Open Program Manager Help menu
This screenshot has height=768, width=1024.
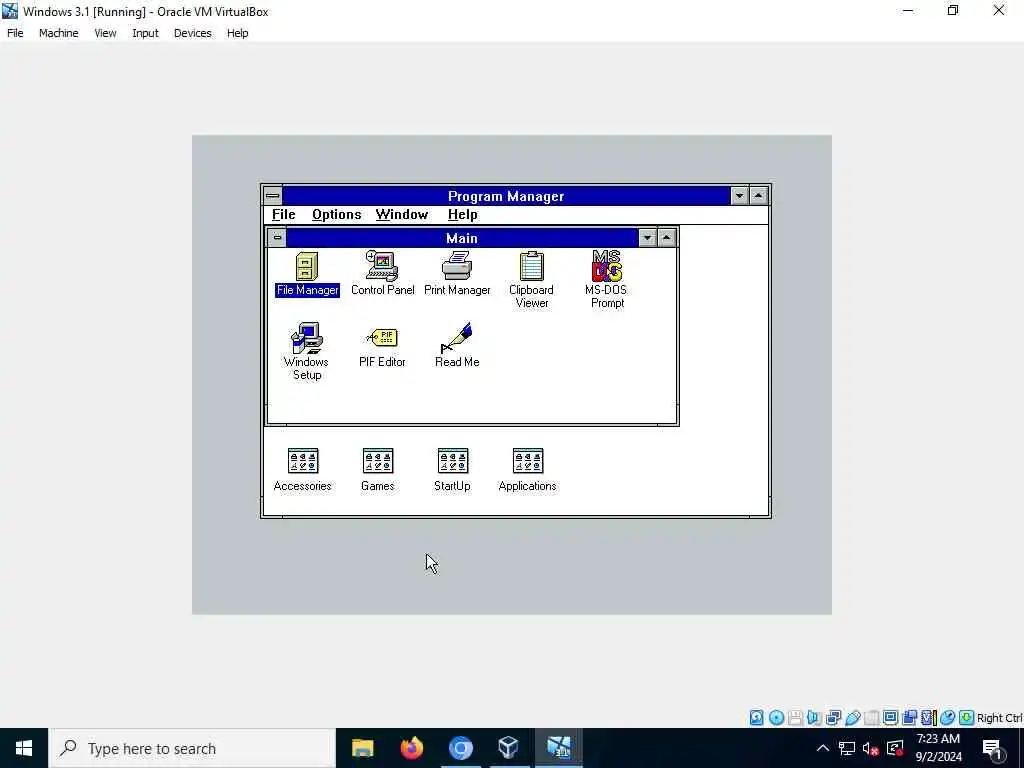[462, 215]
